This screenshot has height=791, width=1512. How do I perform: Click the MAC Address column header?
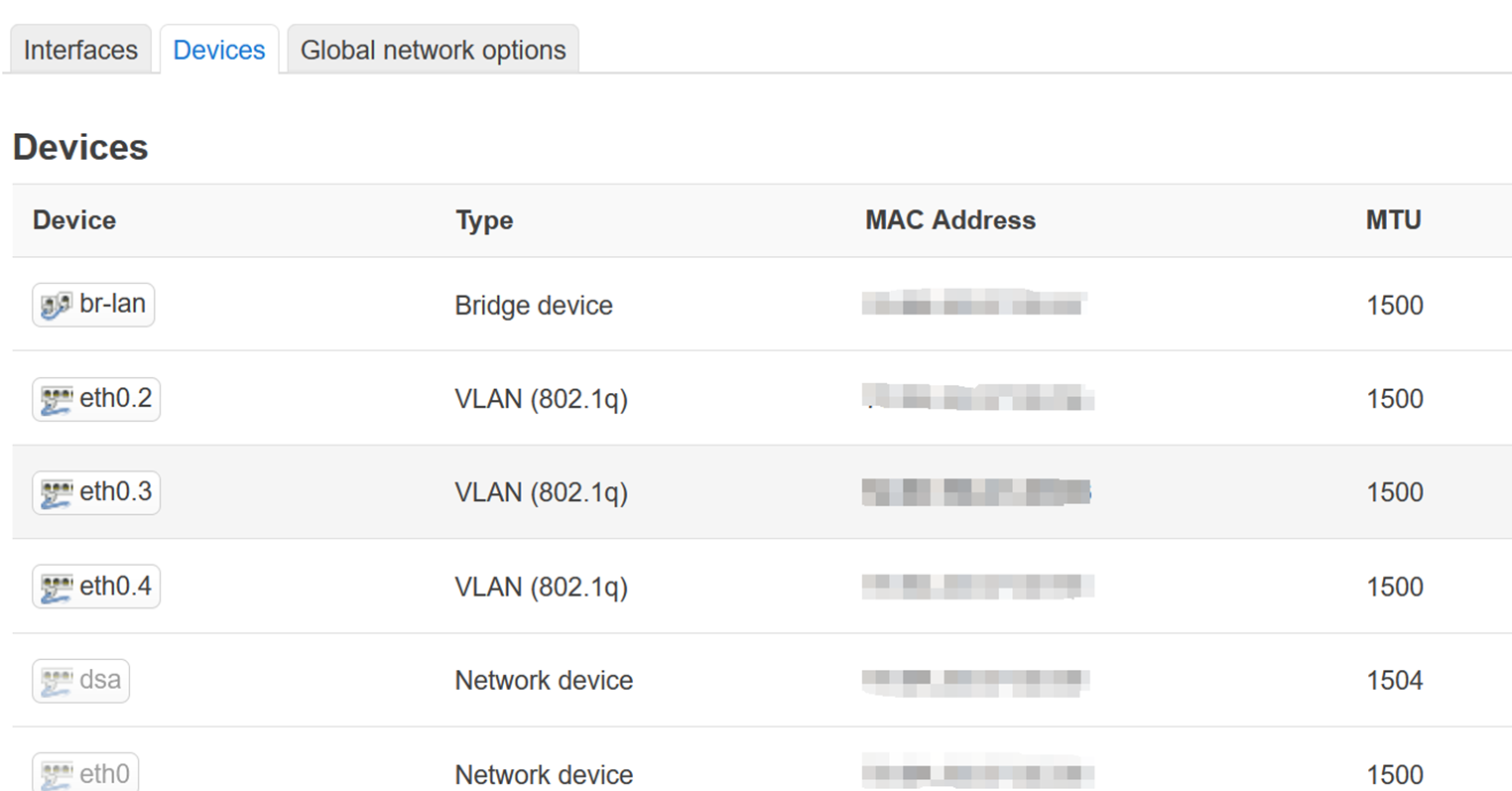(949, 220)
